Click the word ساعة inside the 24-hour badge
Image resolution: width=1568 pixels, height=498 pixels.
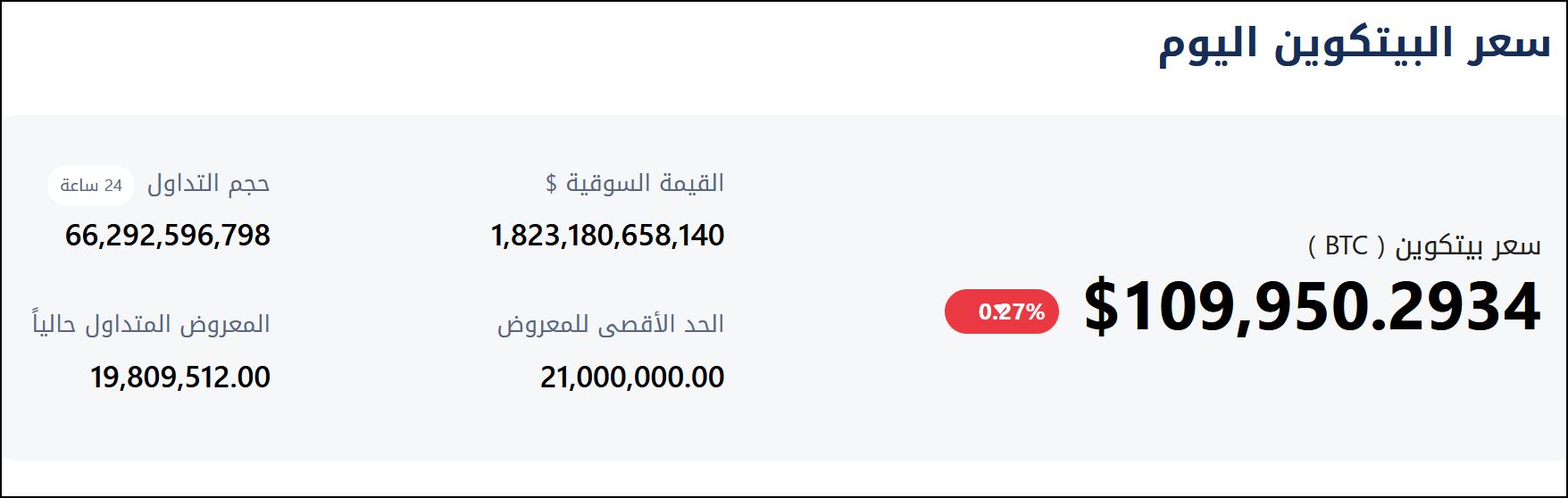(79, 186)
